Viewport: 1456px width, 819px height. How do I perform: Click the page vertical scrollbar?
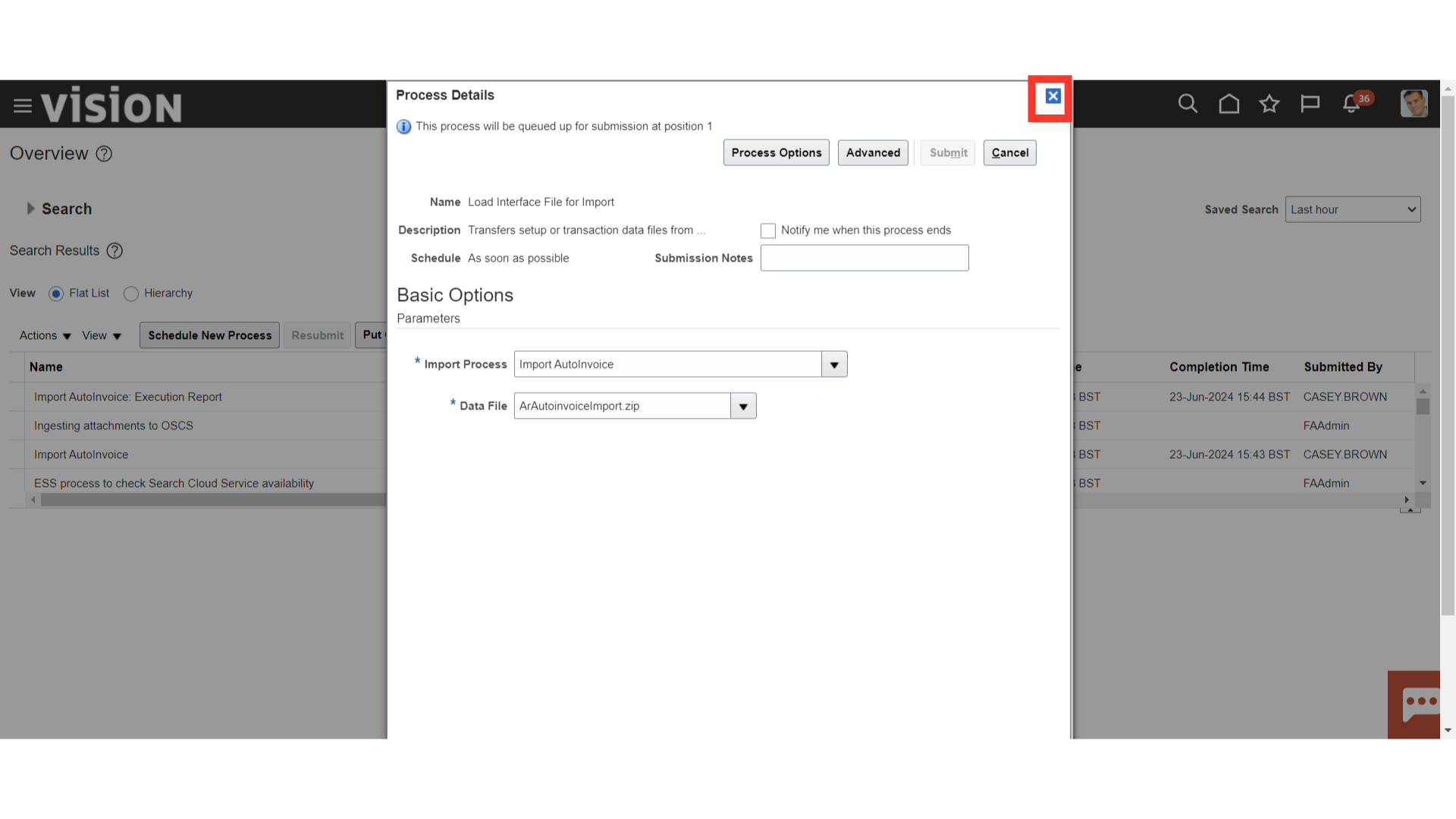1448,355
